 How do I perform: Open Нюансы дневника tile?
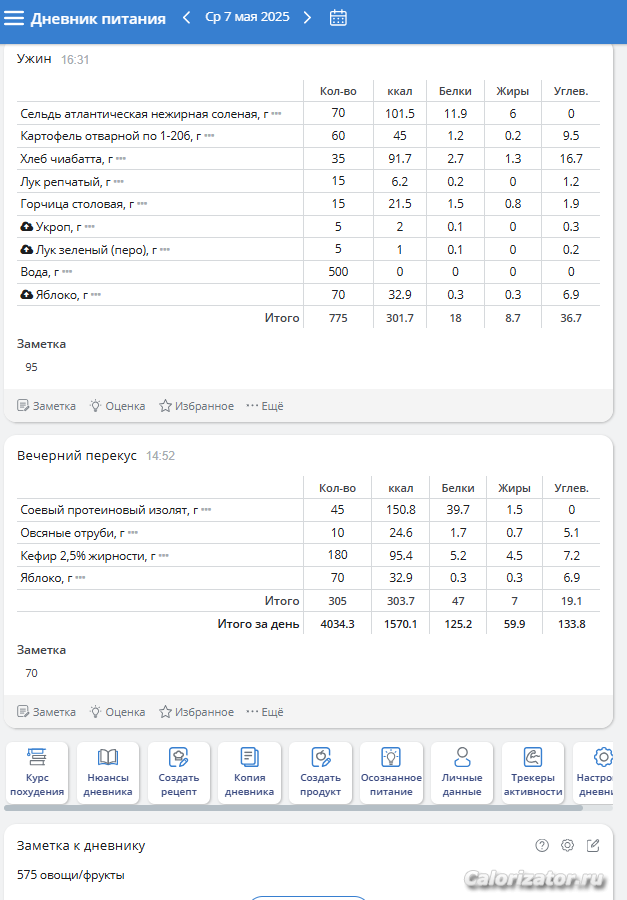click(x=108, y=773)
